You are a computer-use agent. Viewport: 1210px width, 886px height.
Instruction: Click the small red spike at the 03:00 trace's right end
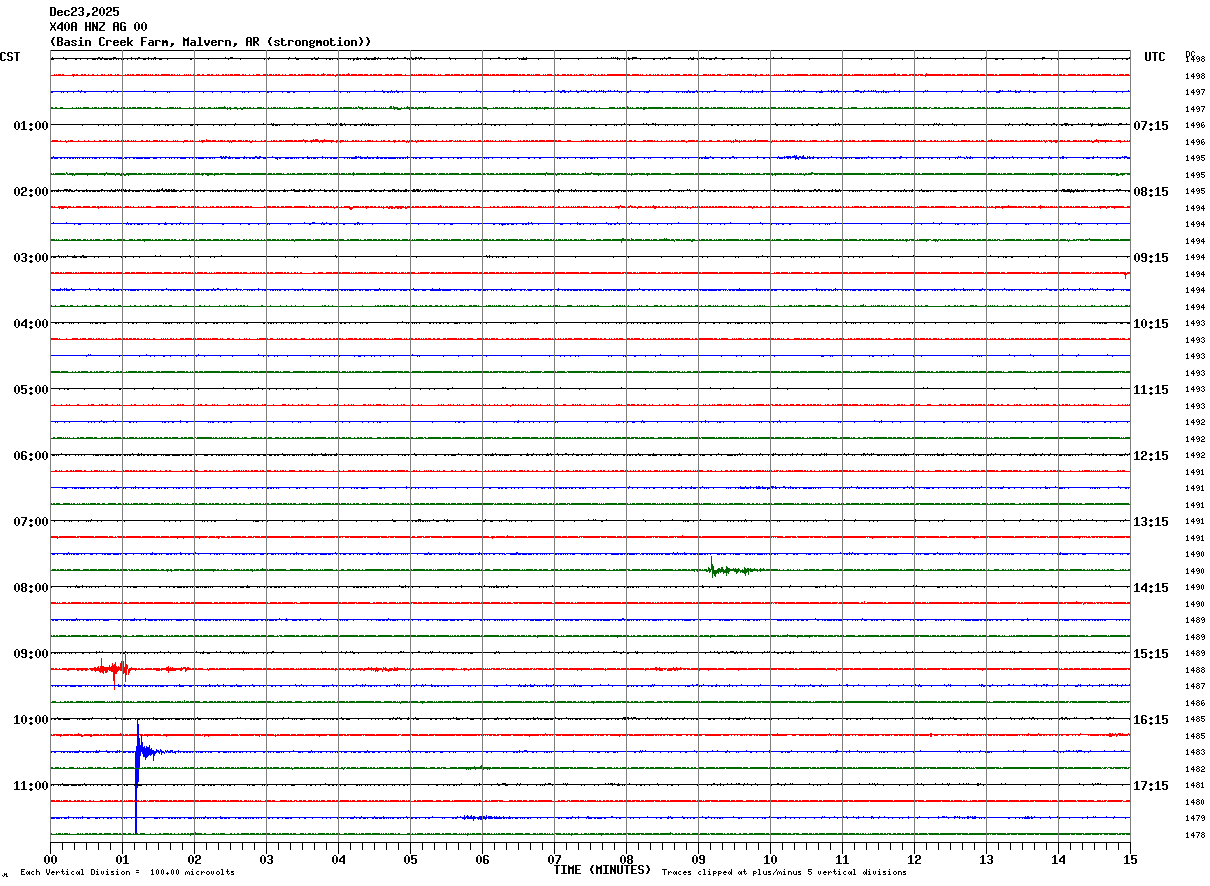[x=1126, y=274]
